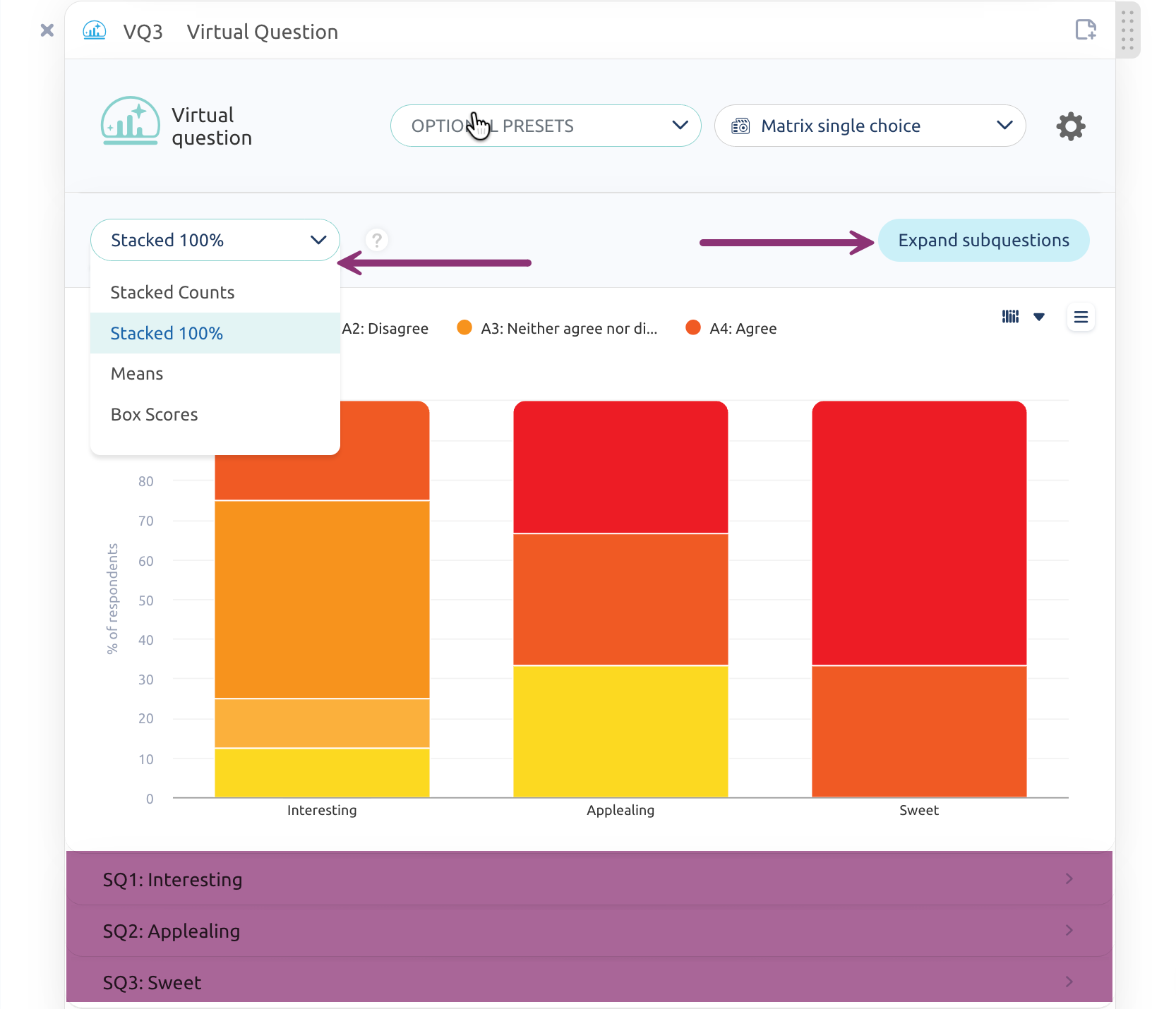1176x1009 pixels.
Task: Open the chart hamburger menu
Action: click(1081, 318)
